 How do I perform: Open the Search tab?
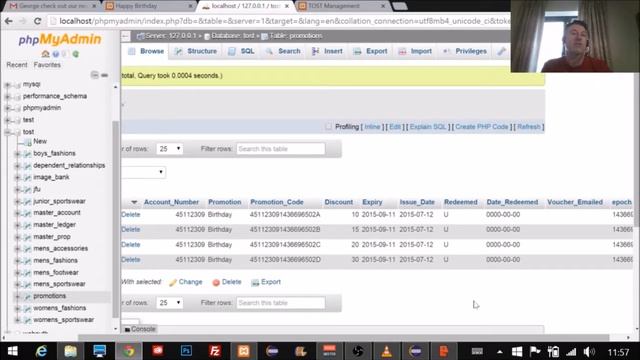[x=283, y=51]
